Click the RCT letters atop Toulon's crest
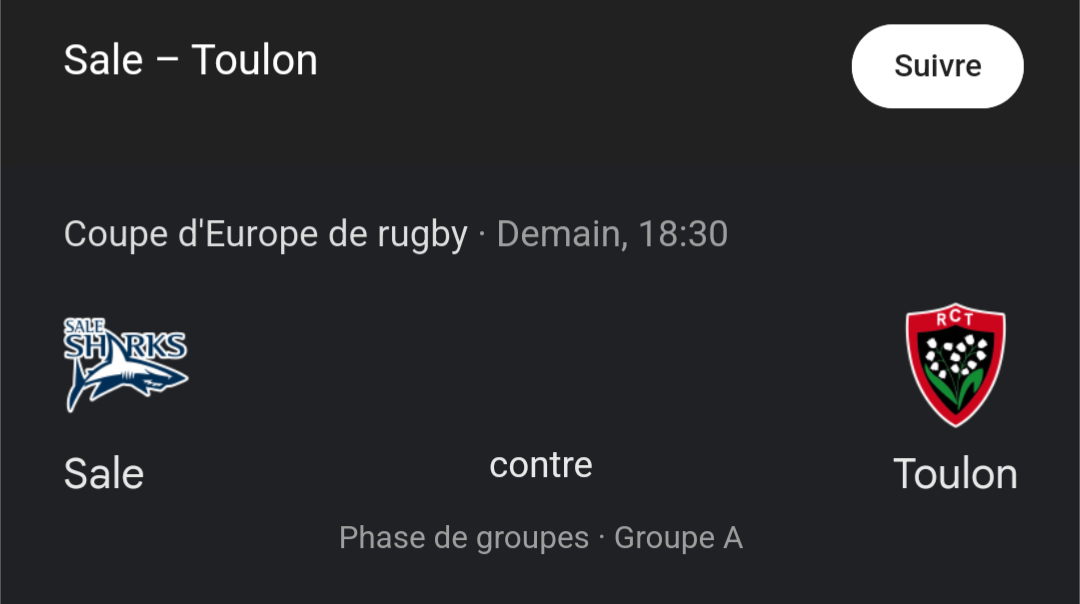 955,319
